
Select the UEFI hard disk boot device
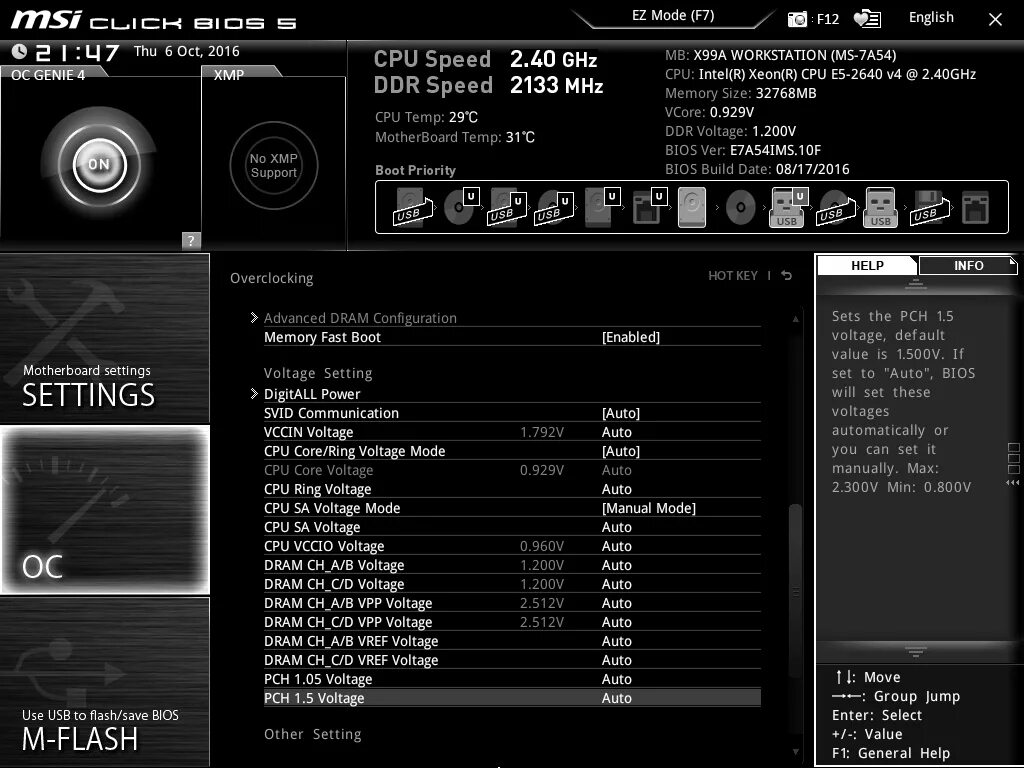601,208
